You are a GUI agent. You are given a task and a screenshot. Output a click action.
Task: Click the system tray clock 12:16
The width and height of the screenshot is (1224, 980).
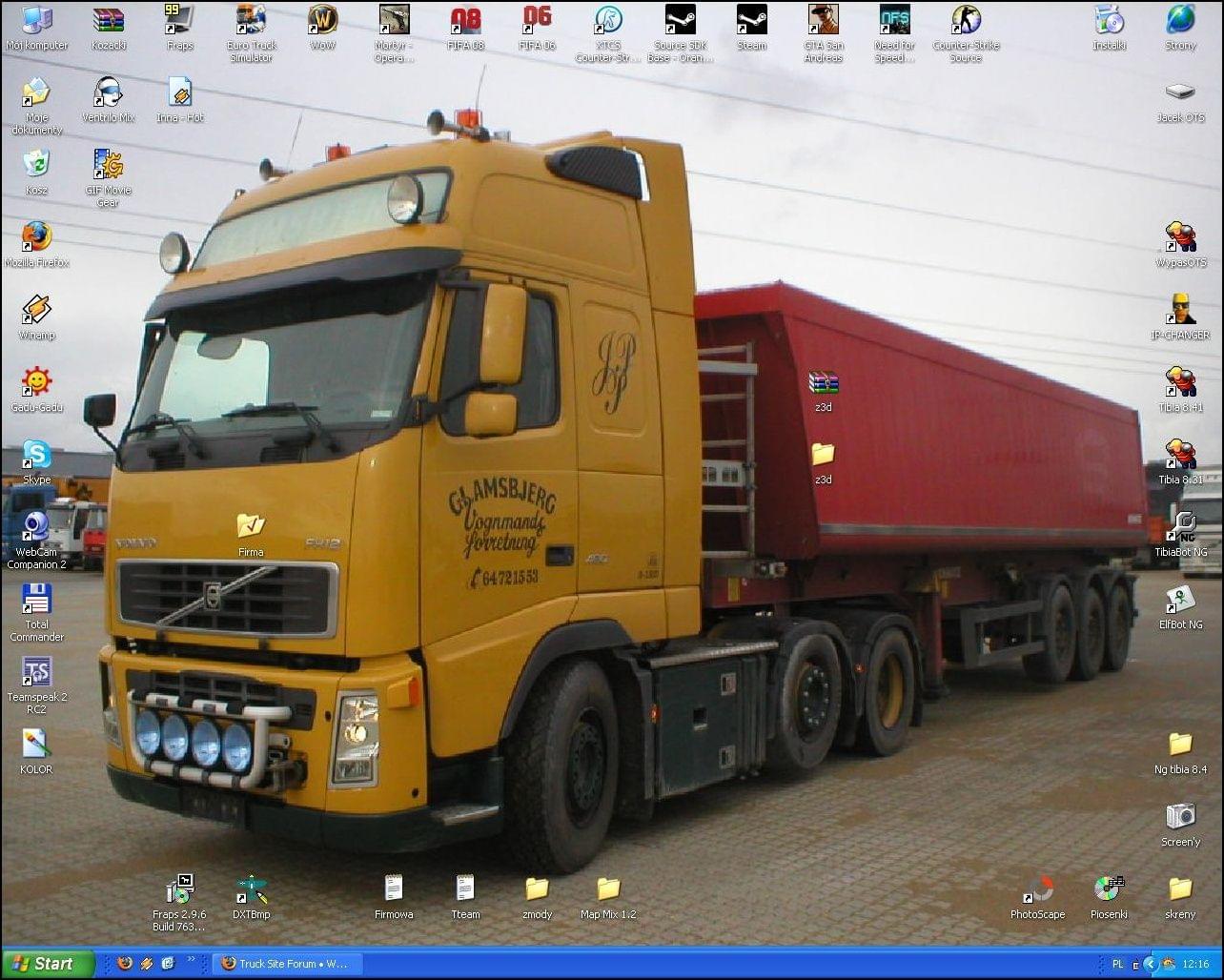pyautogui.click(x=1195, y=964)
